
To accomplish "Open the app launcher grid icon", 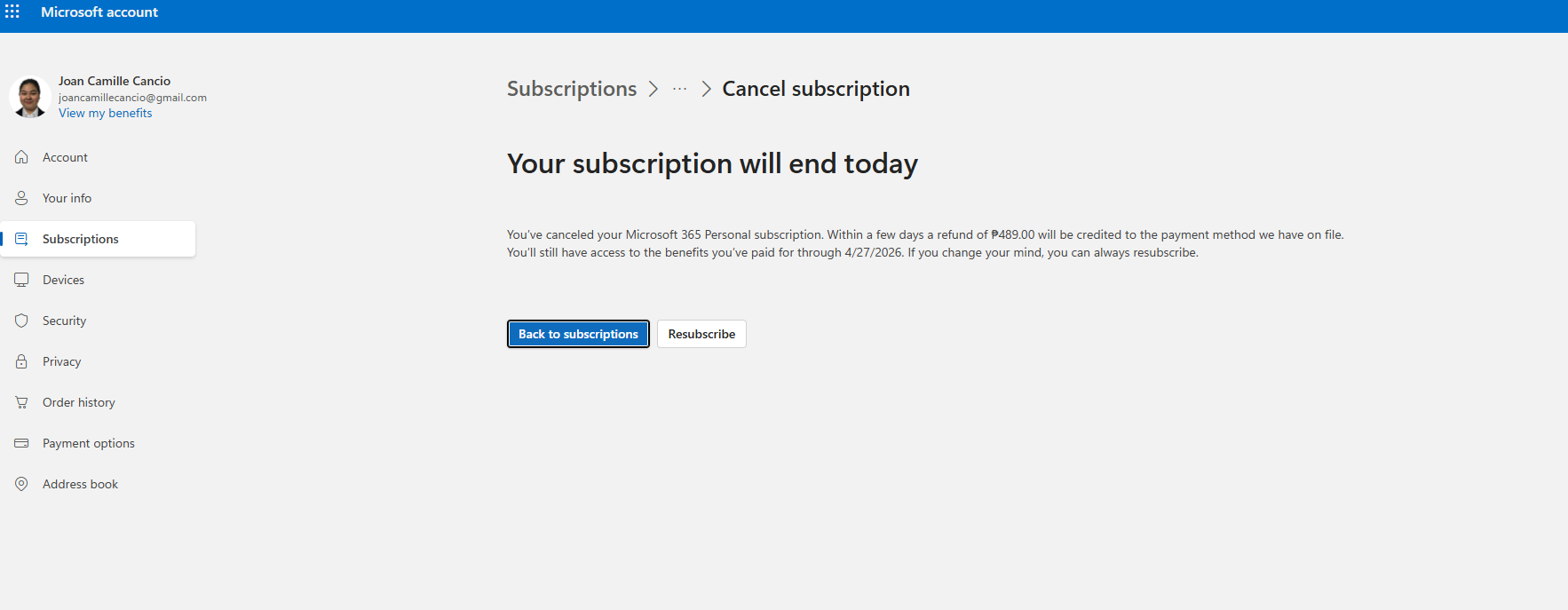I will (12, 12).
